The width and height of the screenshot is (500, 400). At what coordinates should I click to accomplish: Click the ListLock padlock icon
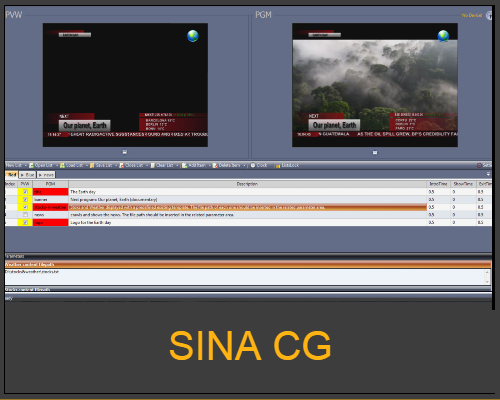click(278, 166)
